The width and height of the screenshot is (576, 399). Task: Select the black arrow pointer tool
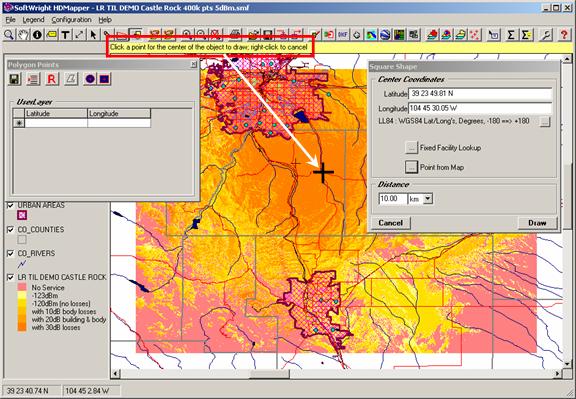93,35
